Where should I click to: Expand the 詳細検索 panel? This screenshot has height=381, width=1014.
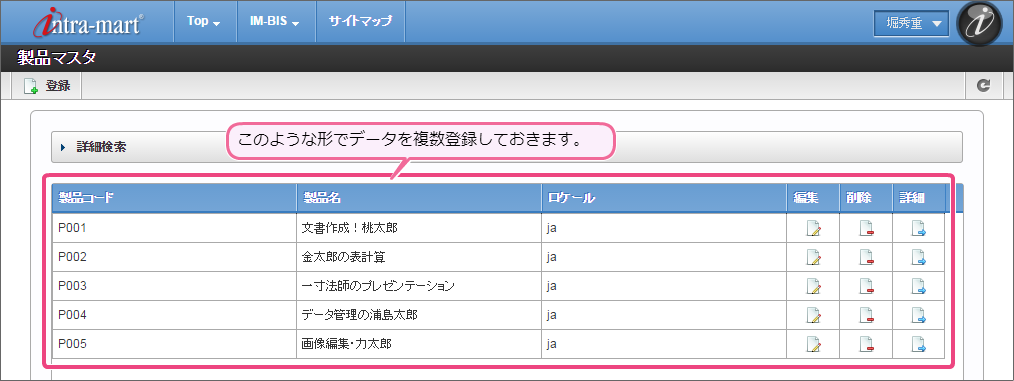pos(506,147)
